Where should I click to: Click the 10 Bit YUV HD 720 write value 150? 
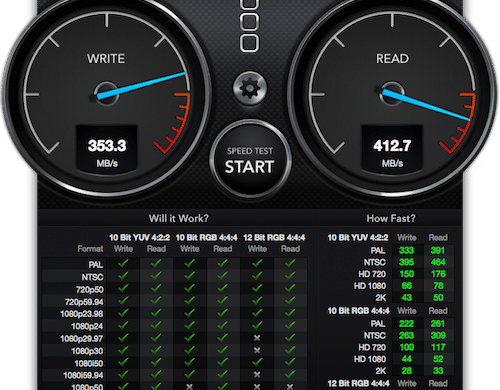(x=407, y=274)
